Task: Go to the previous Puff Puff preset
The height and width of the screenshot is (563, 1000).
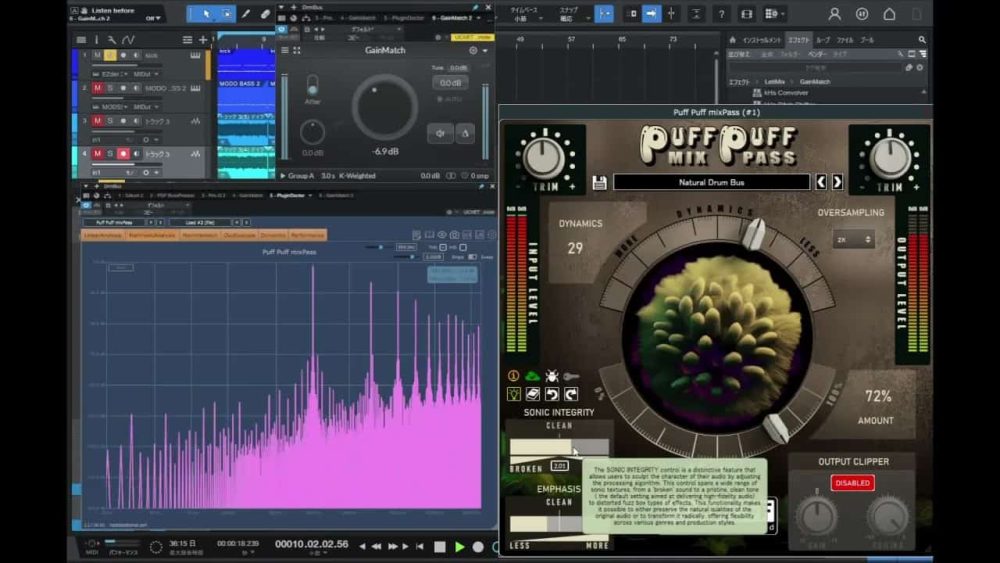Action: coord(821,182)
